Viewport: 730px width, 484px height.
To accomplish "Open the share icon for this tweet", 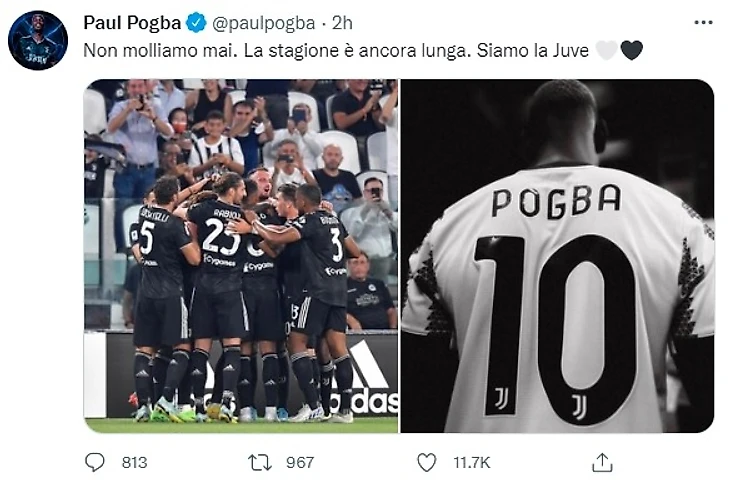I will pos(602,462).
